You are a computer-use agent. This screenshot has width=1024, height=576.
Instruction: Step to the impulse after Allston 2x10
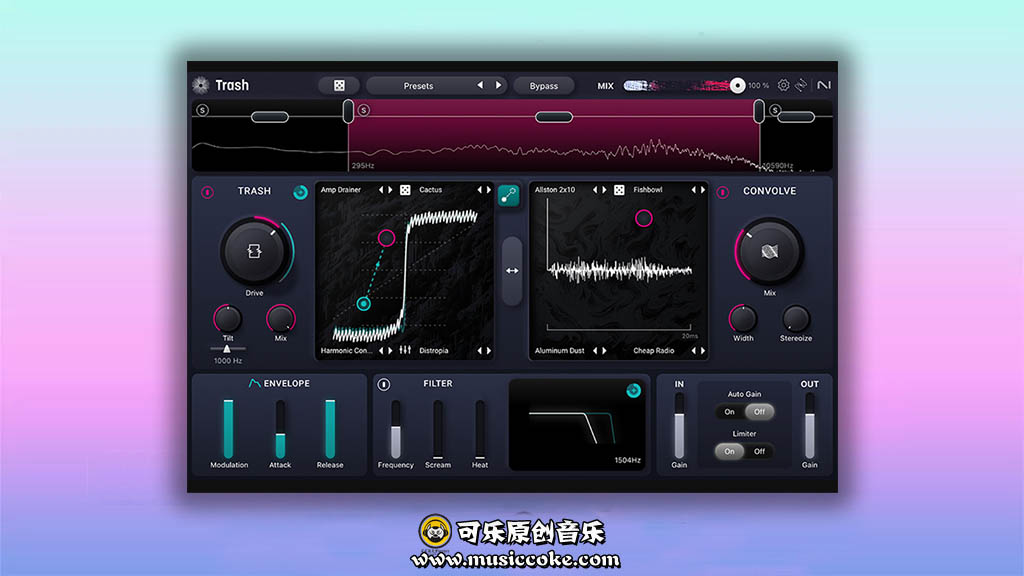tap(604, 190)
